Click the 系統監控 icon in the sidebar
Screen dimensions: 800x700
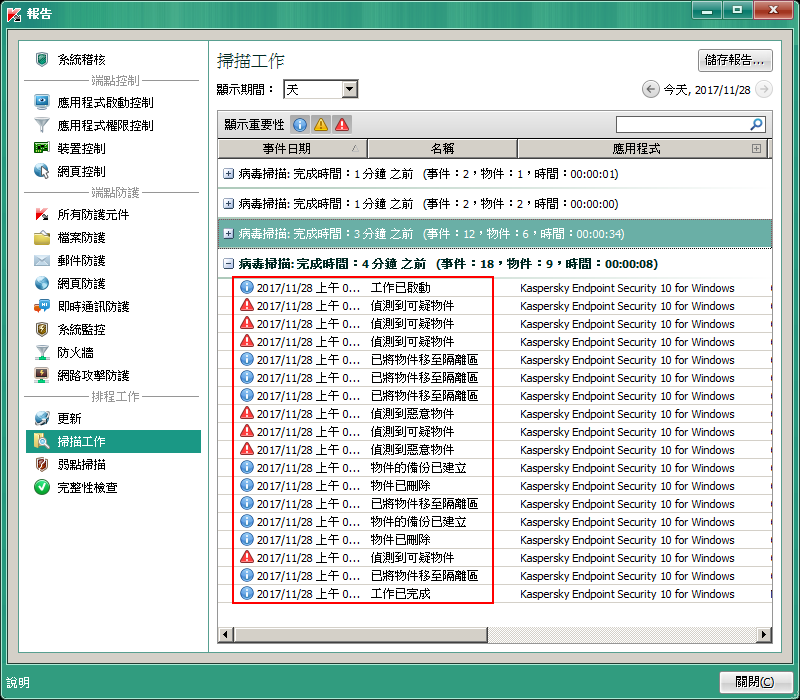point(42,329)
